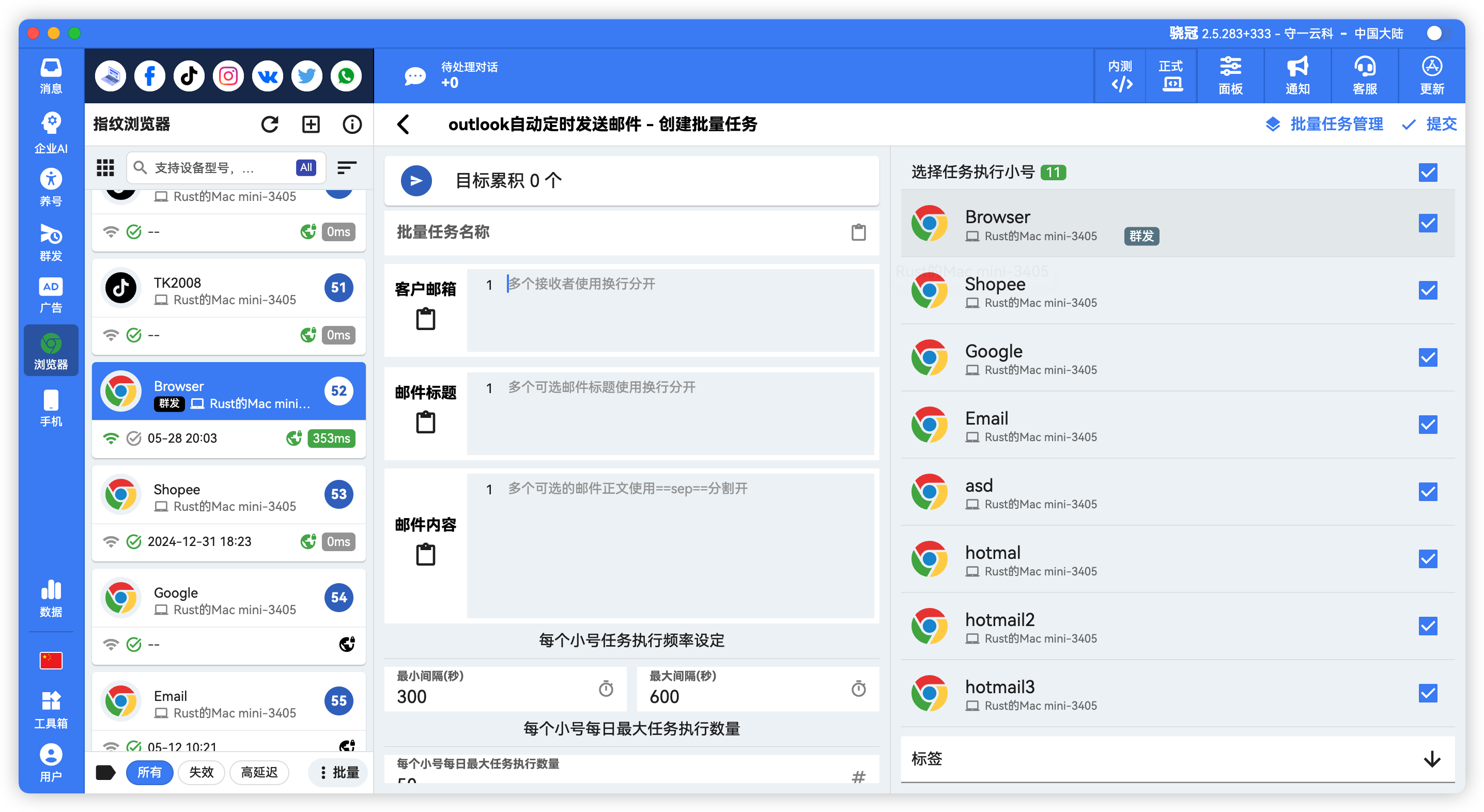Open the 养号 sidebar section
The image size is (1484, 812).
[x=51, y=187]
